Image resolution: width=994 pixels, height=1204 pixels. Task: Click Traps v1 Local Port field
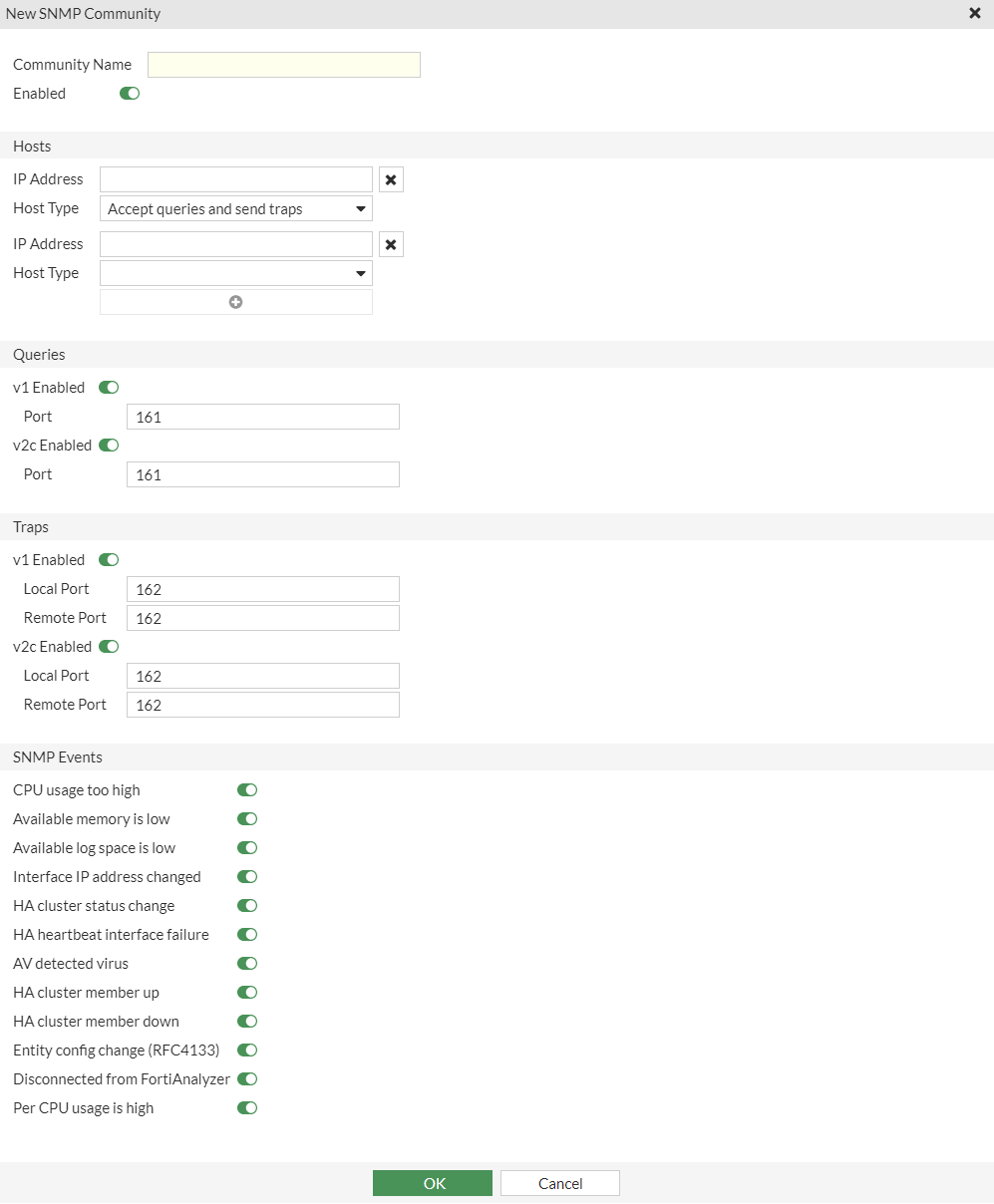263,589
